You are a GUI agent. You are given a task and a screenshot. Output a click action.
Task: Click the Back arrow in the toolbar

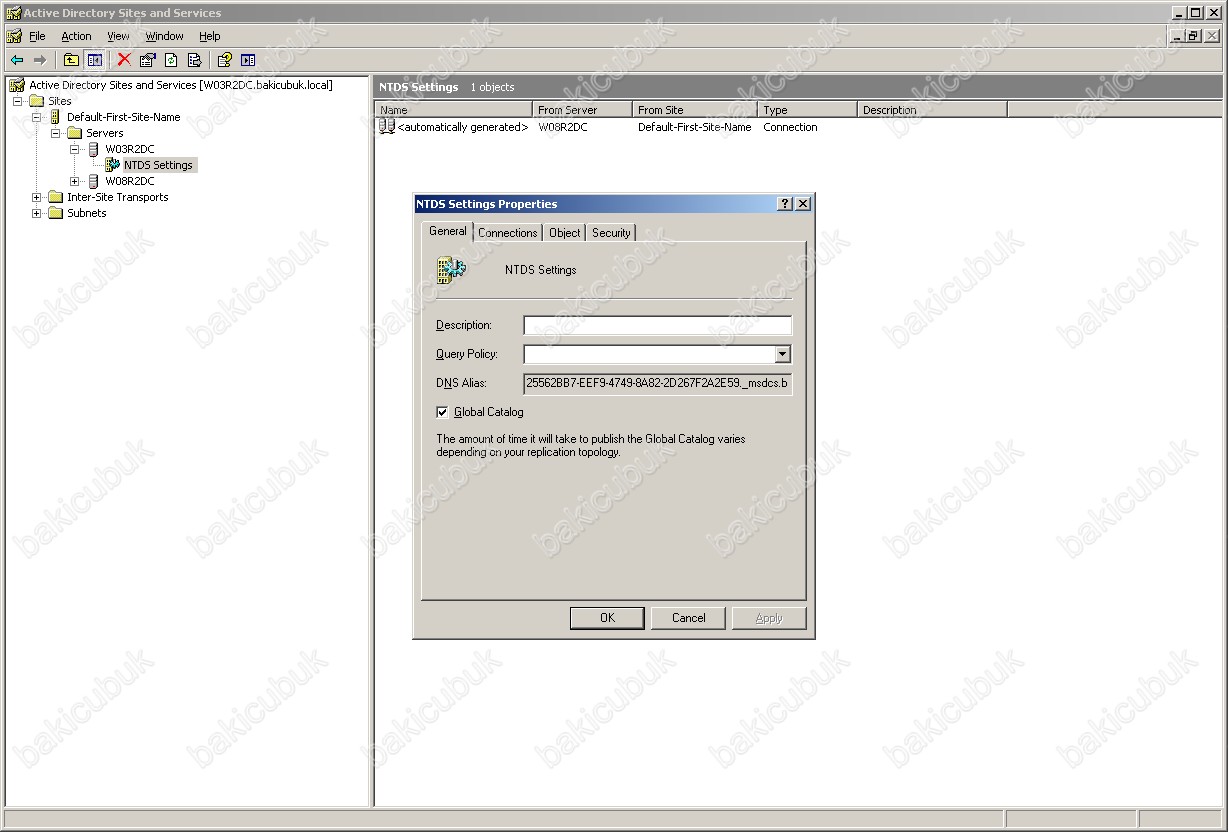[17, 60]
